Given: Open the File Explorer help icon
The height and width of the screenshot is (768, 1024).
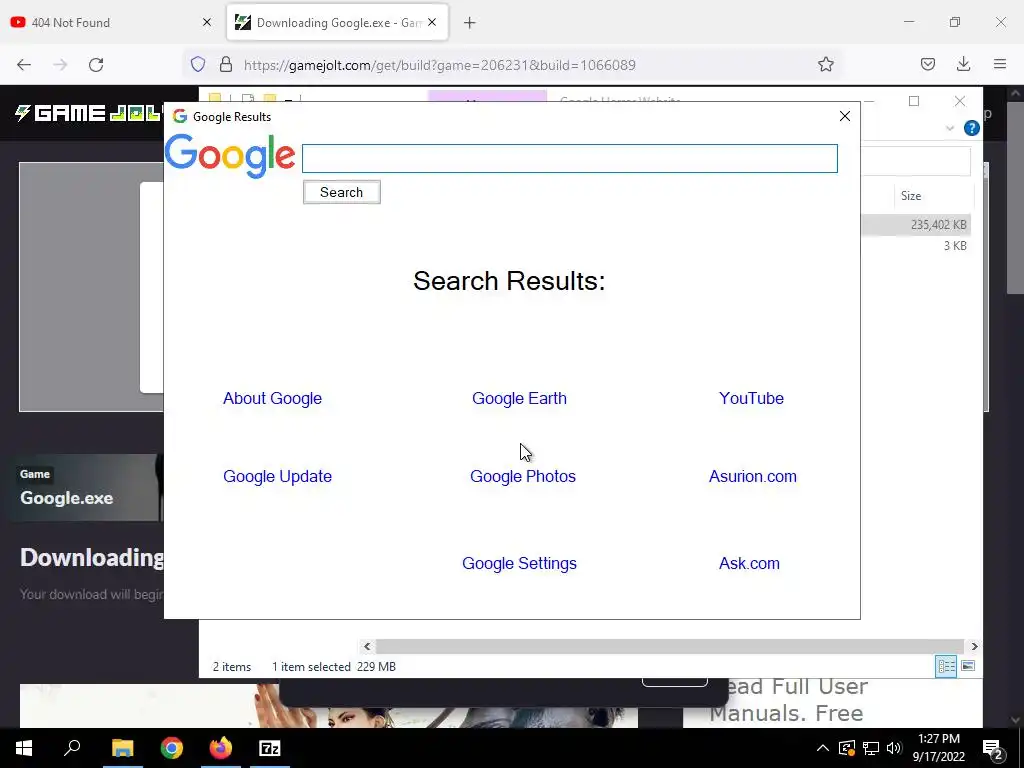Looking at the screenshot, I should pyautogui.click(x=972, y=129).
